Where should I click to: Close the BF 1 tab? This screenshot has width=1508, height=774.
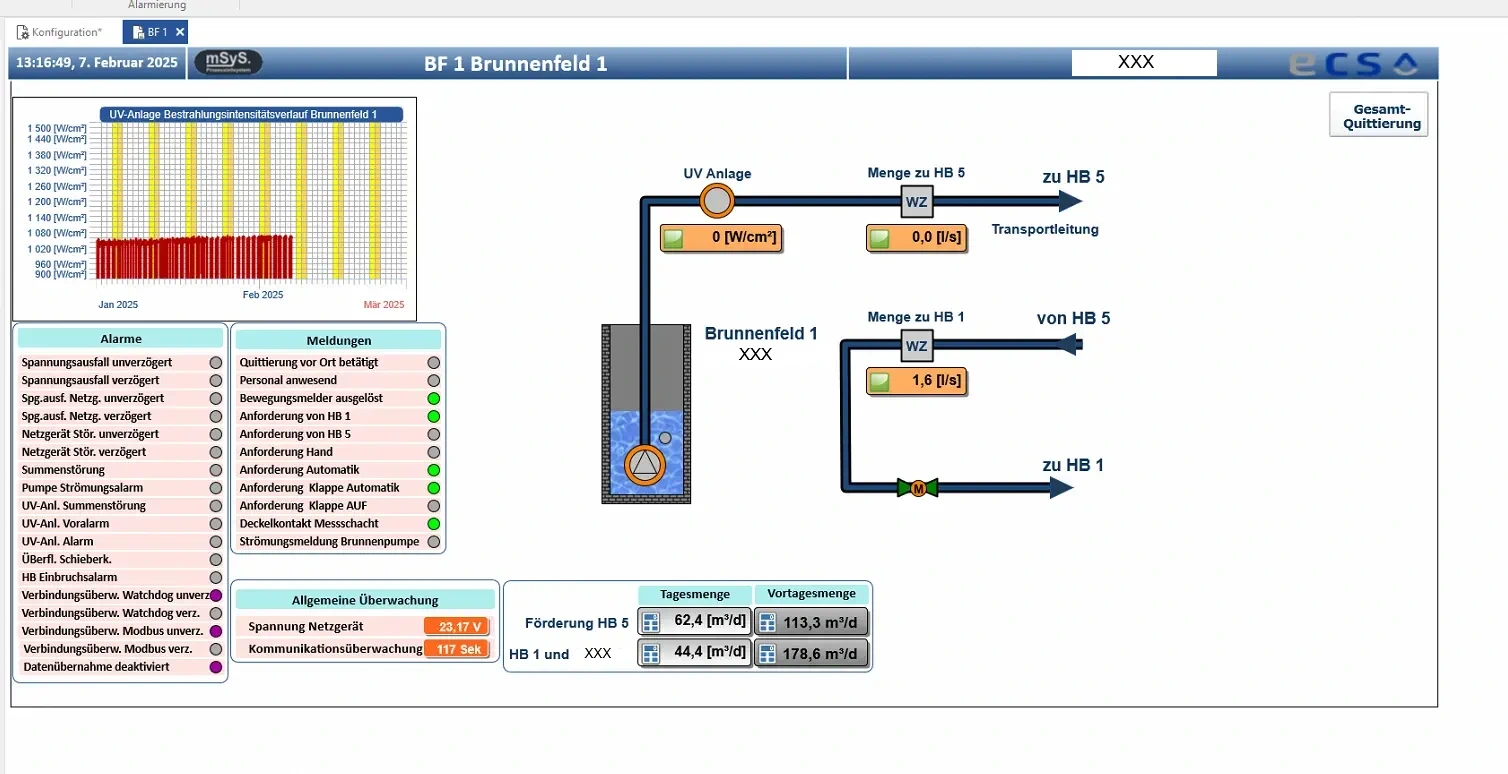pos(180,32)
